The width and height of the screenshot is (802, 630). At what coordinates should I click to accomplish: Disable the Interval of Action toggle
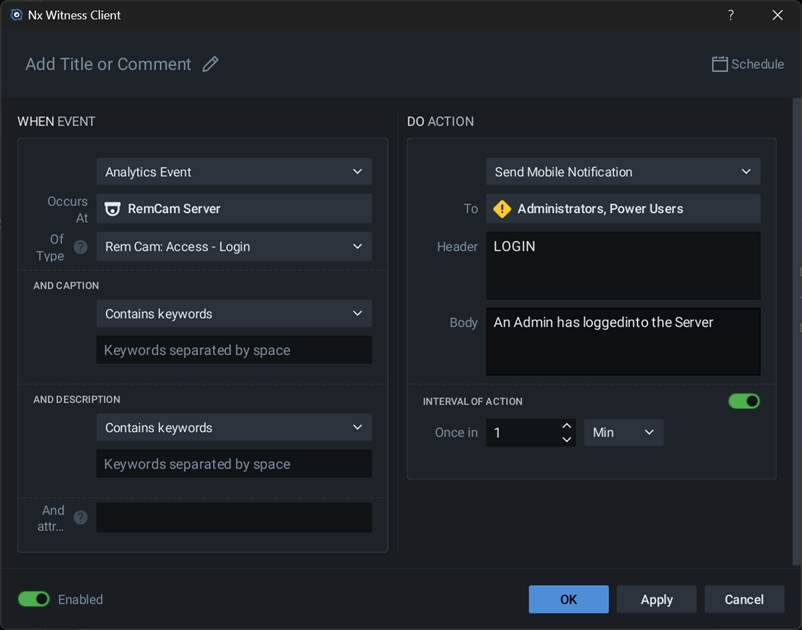(744, 401)
